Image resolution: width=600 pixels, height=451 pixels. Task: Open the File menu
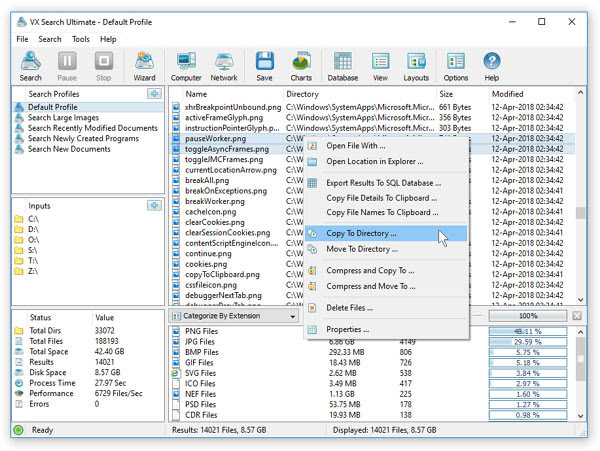(x=22, y=39)
